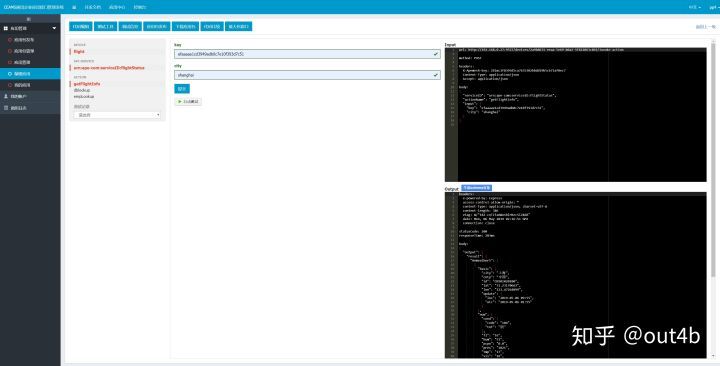Select the red com.ape service ID entry
The height and width of the screenshot is (366, 720).
(109, 68)
